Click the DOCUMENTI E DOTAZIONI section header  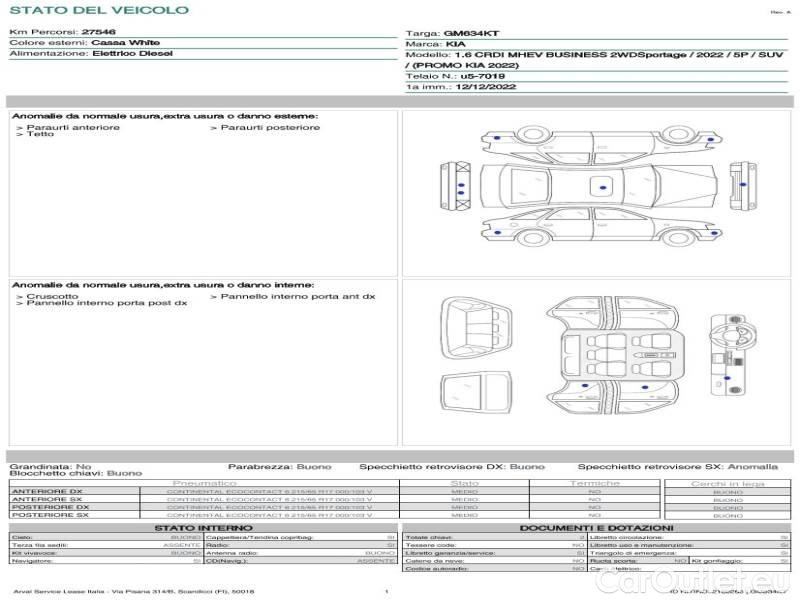point(596,528)
